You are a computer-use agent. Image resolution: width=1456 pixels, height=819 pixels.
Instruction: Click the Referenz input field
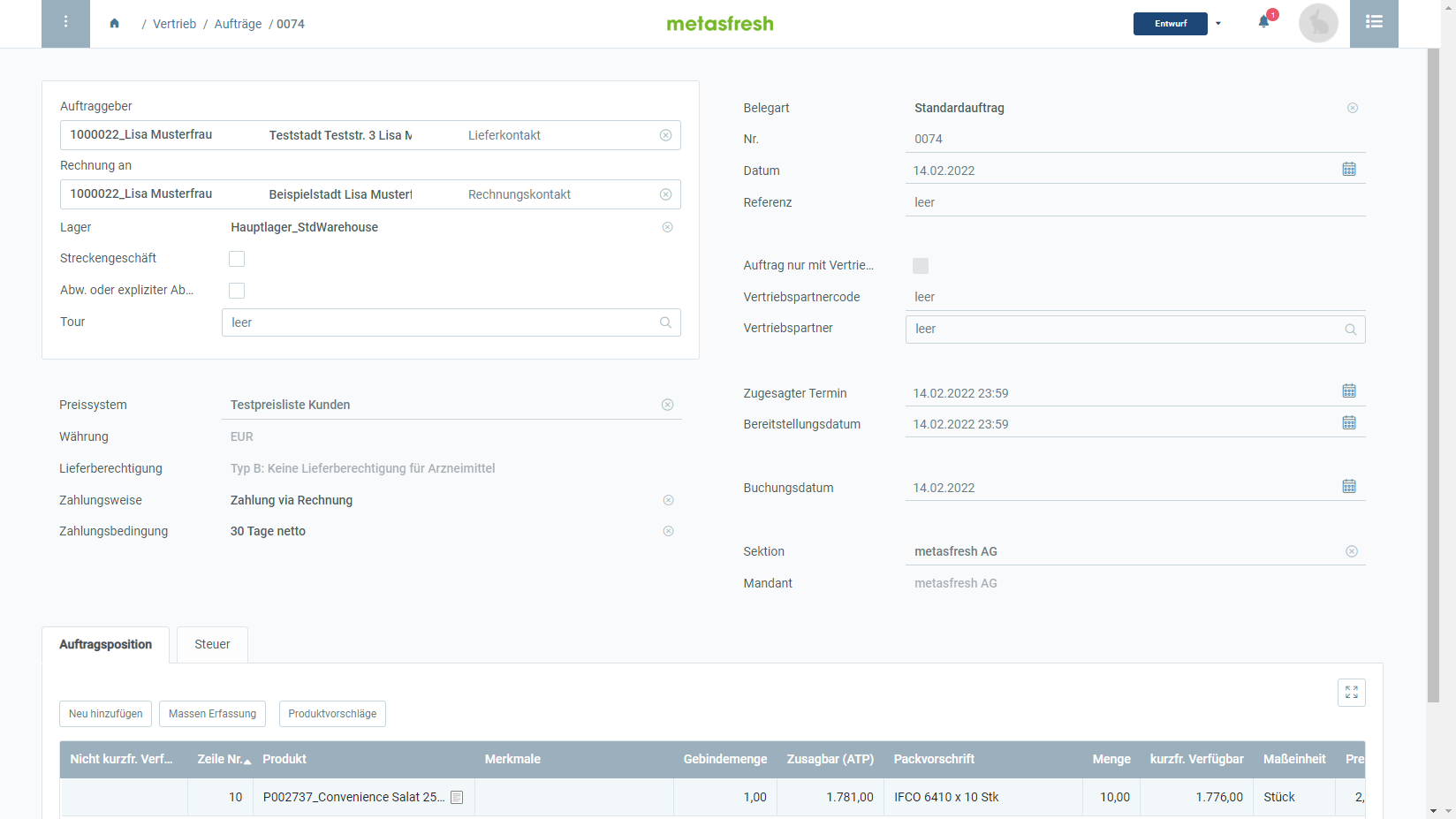(x=1134, y=202)
